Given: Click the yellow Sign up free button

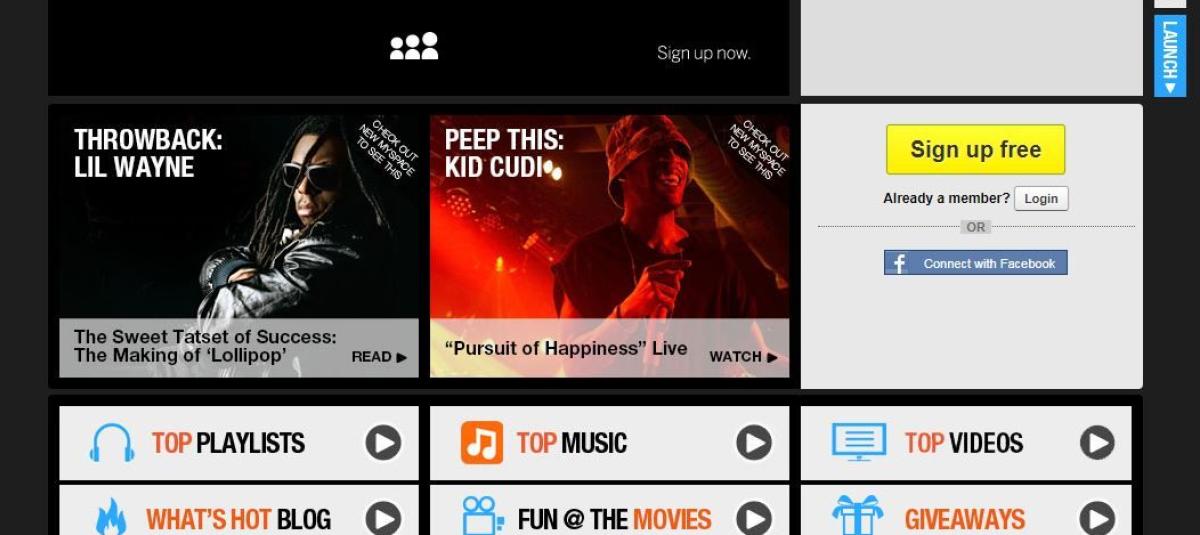Looking at the screenshot, I should click(x=976, y=150).
